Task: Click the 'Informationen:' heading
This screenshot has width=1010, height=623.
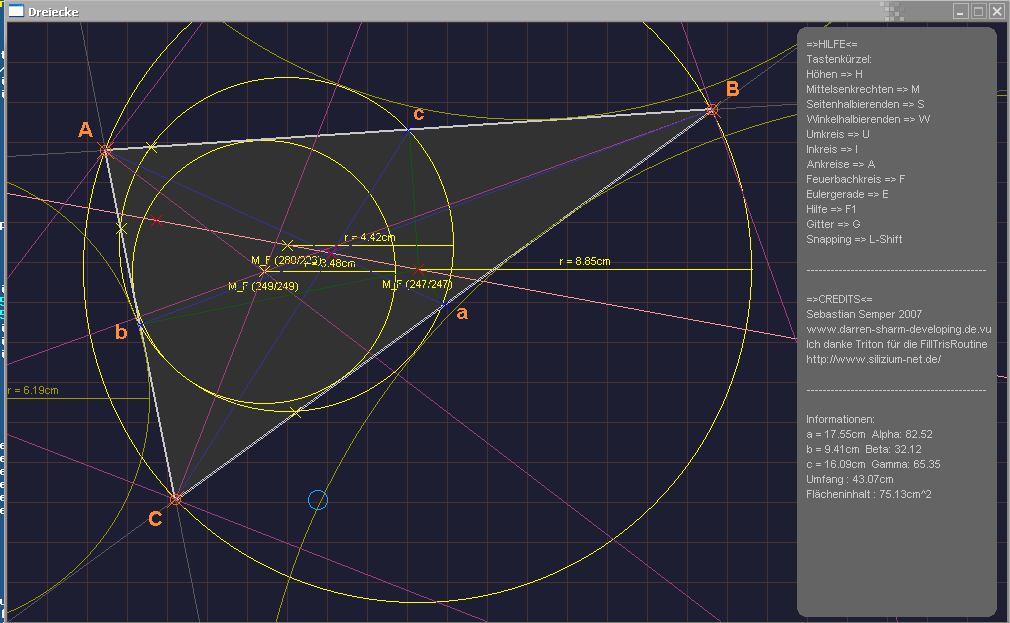Action: click(840, 419)
